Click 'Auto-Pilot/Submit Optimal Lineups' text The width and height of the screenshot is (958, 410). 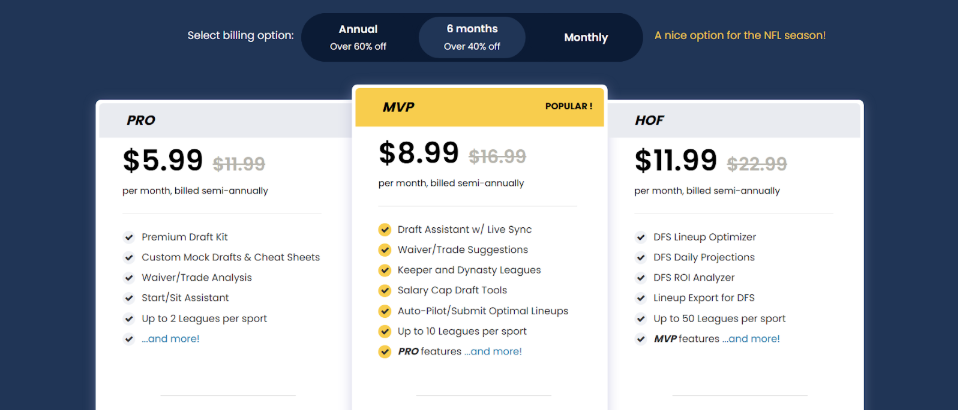[x=483, y=311]
